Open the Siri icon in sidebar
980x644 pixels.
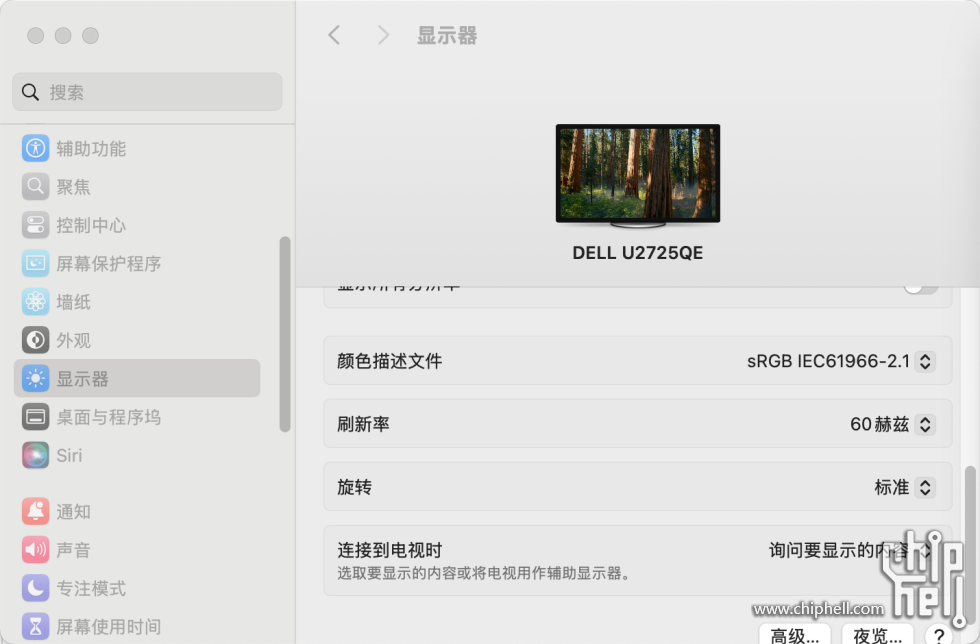pos(36,455)
